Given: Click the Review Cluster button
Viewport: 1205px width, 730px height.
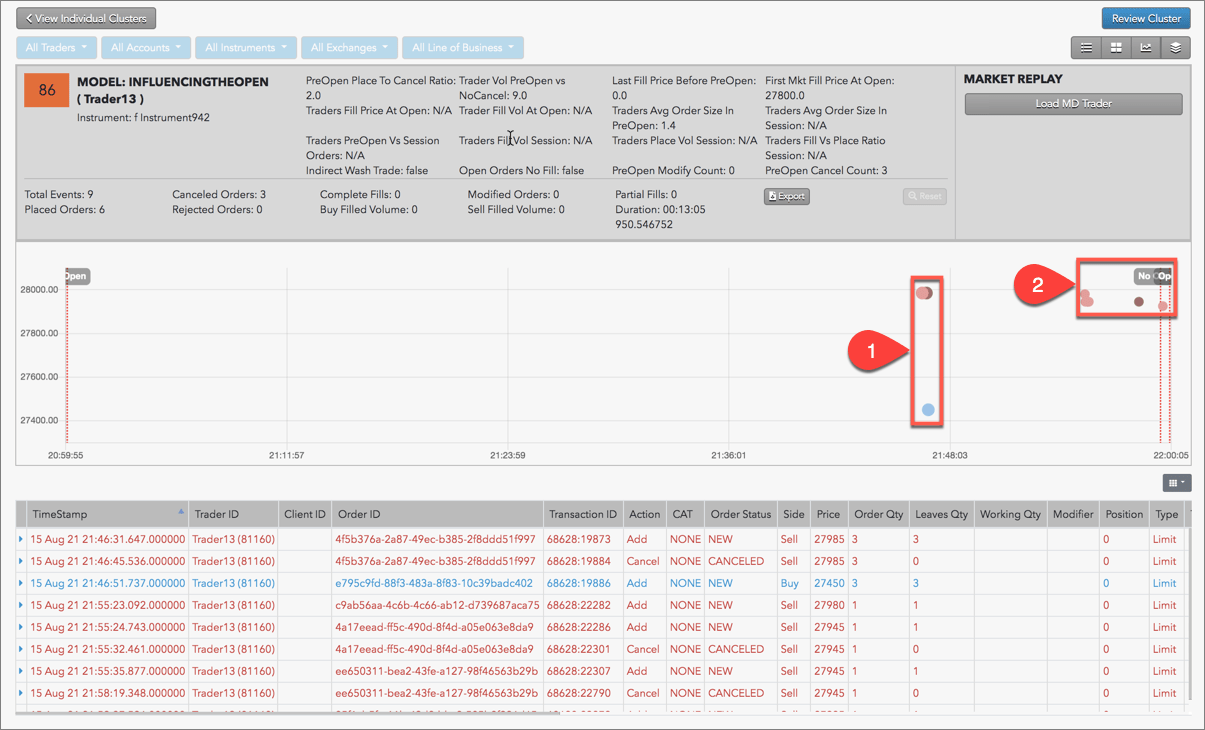Looking at the screenshot, I should [1146, 18].
